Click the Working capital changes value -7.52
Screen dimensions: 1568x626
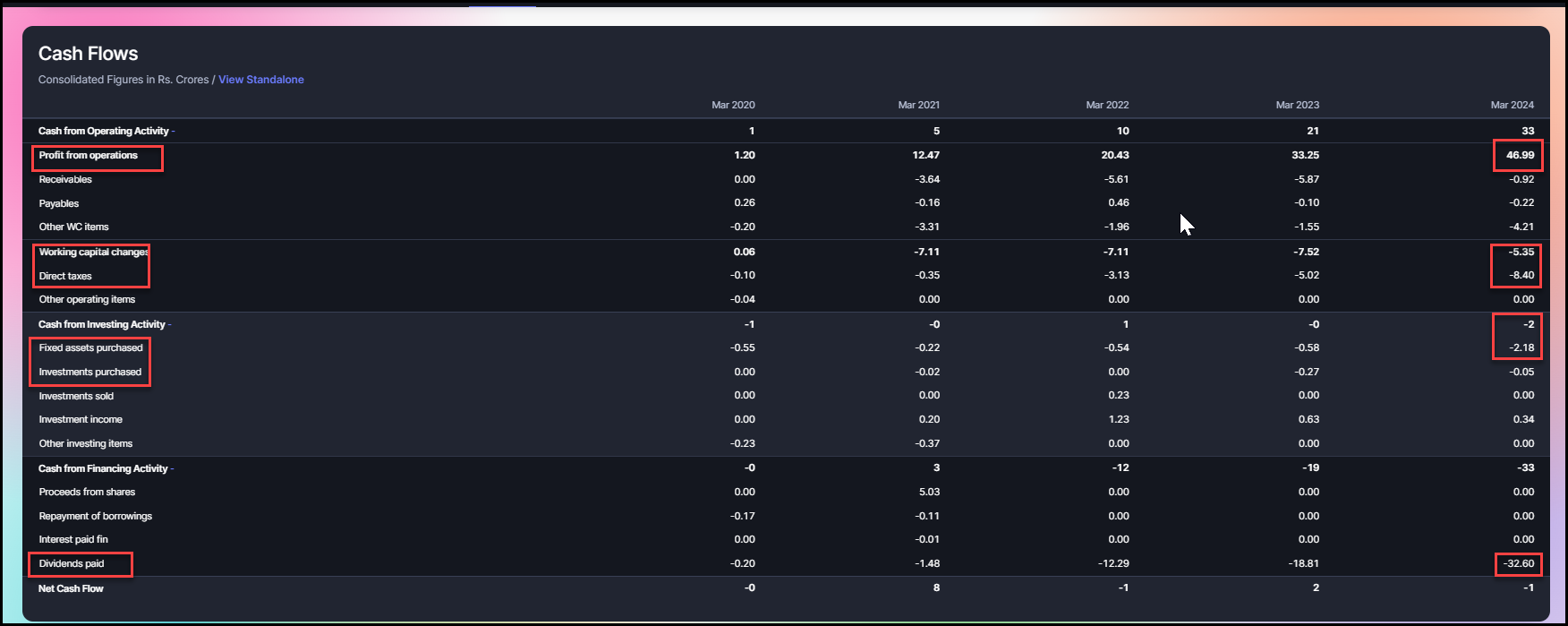[1307, 252]
